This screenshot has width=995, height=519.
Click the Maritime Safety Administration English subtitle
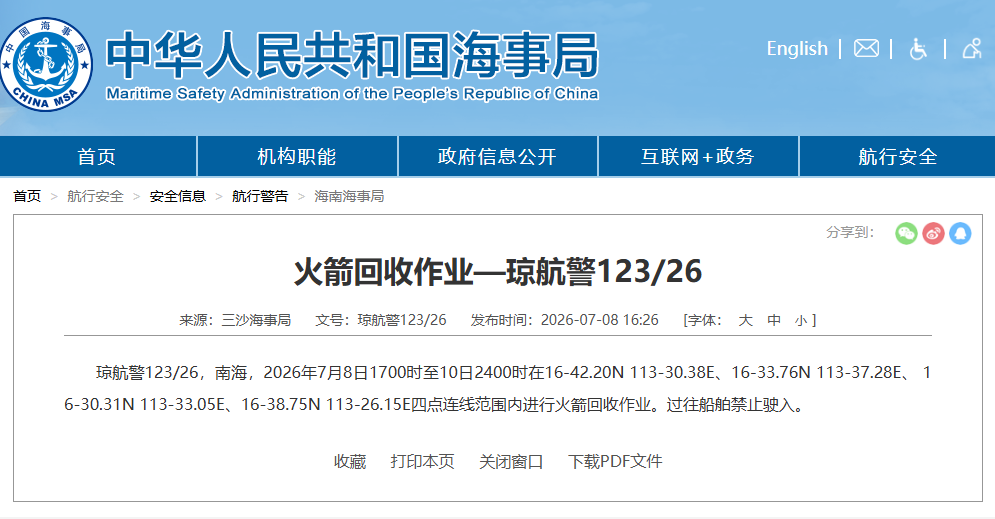click(x=352, y=94)
